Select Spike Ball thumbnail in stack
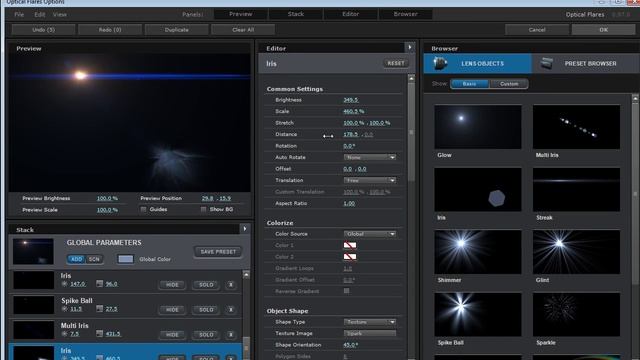The width and height of the screenshot is (640, 360). [x=33, y=305]
